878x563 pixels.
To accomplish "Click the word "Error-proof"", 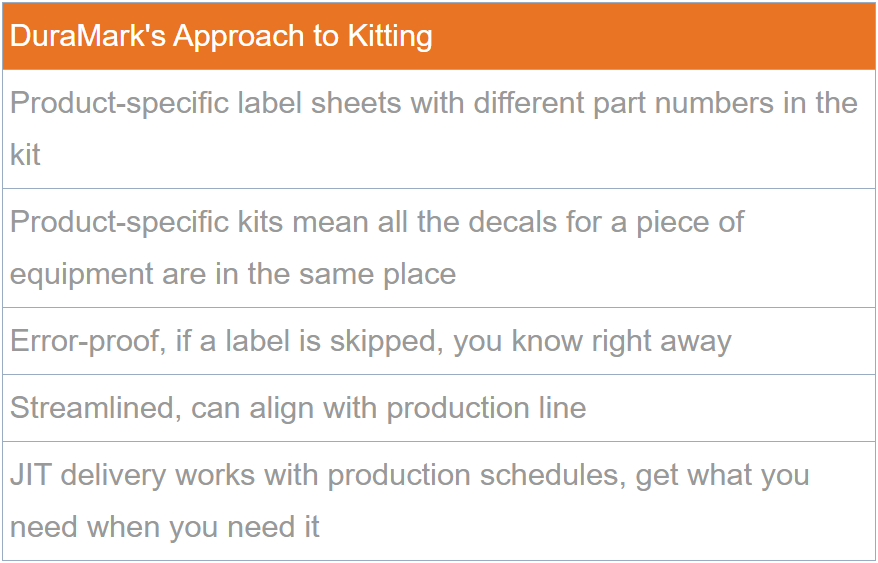I will [84, 341].
